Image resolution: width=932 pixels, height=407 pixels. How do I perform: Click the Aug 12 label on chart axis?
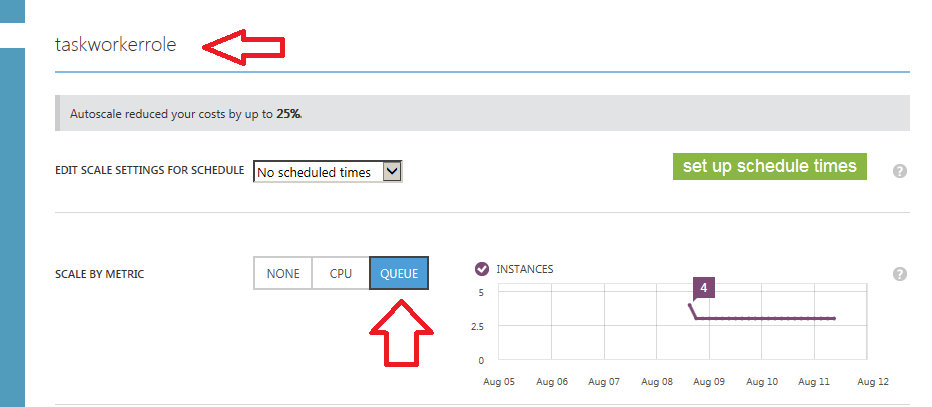pos(872,381)
